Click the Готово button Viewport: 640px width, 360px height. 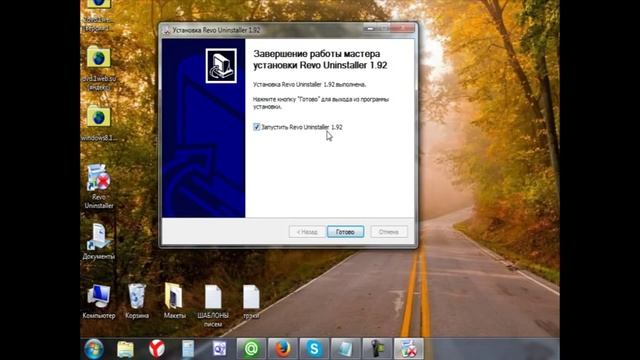pos(345,232)
